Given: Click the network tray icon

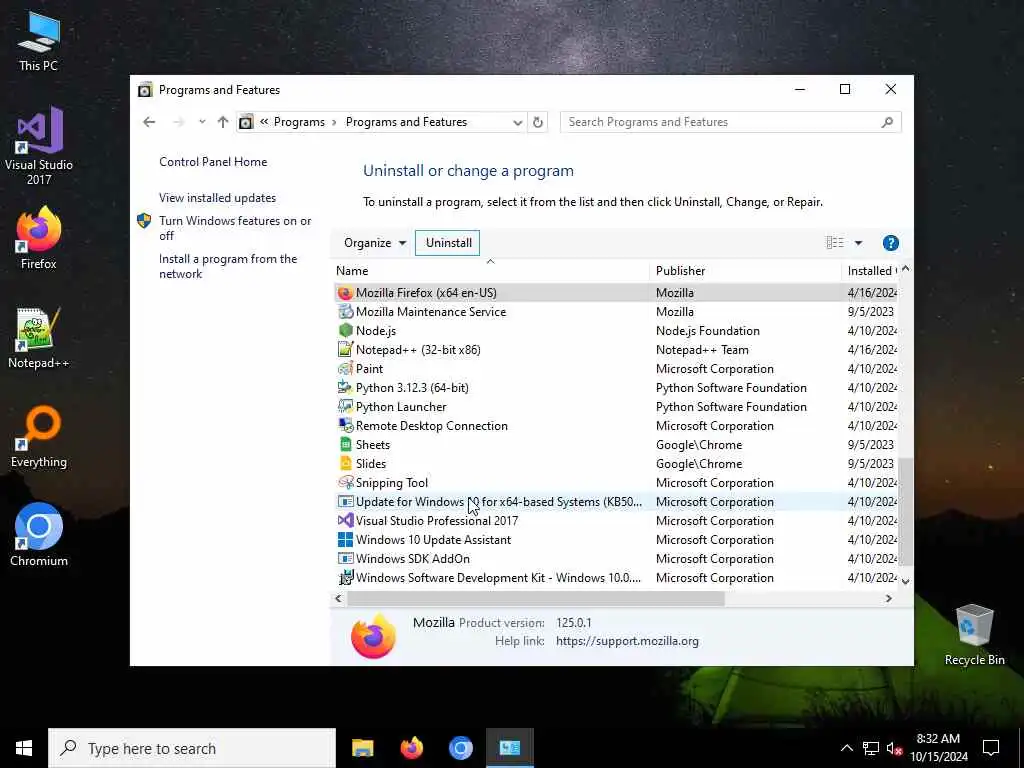Looking at the screenshot, I should [x=871, y=748].
